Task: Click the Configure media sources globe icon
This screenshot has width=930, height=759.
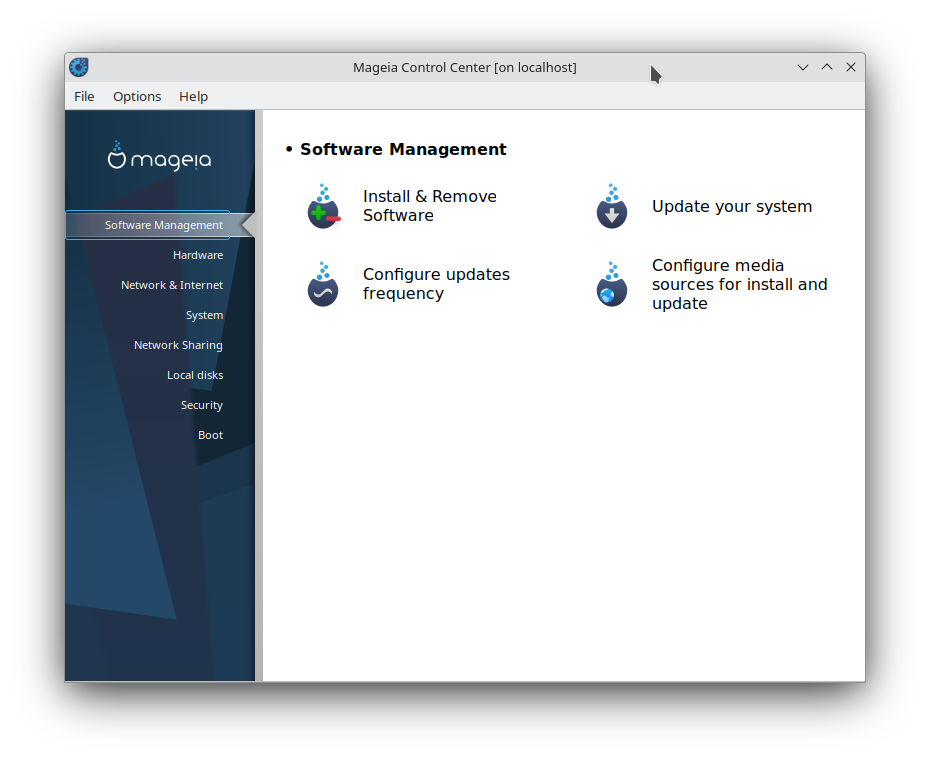Action: [x=612, y=284]
